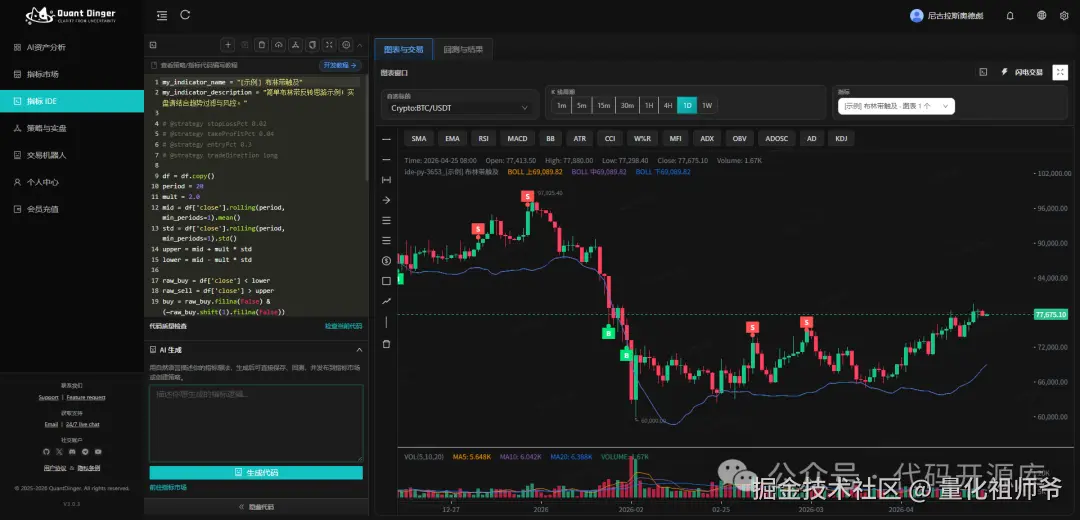Open 指标市场 in the sidebar
Image resolution: width=1080 pixels, height=520 pixels.
pyautogui.click(x=72, y=74)
